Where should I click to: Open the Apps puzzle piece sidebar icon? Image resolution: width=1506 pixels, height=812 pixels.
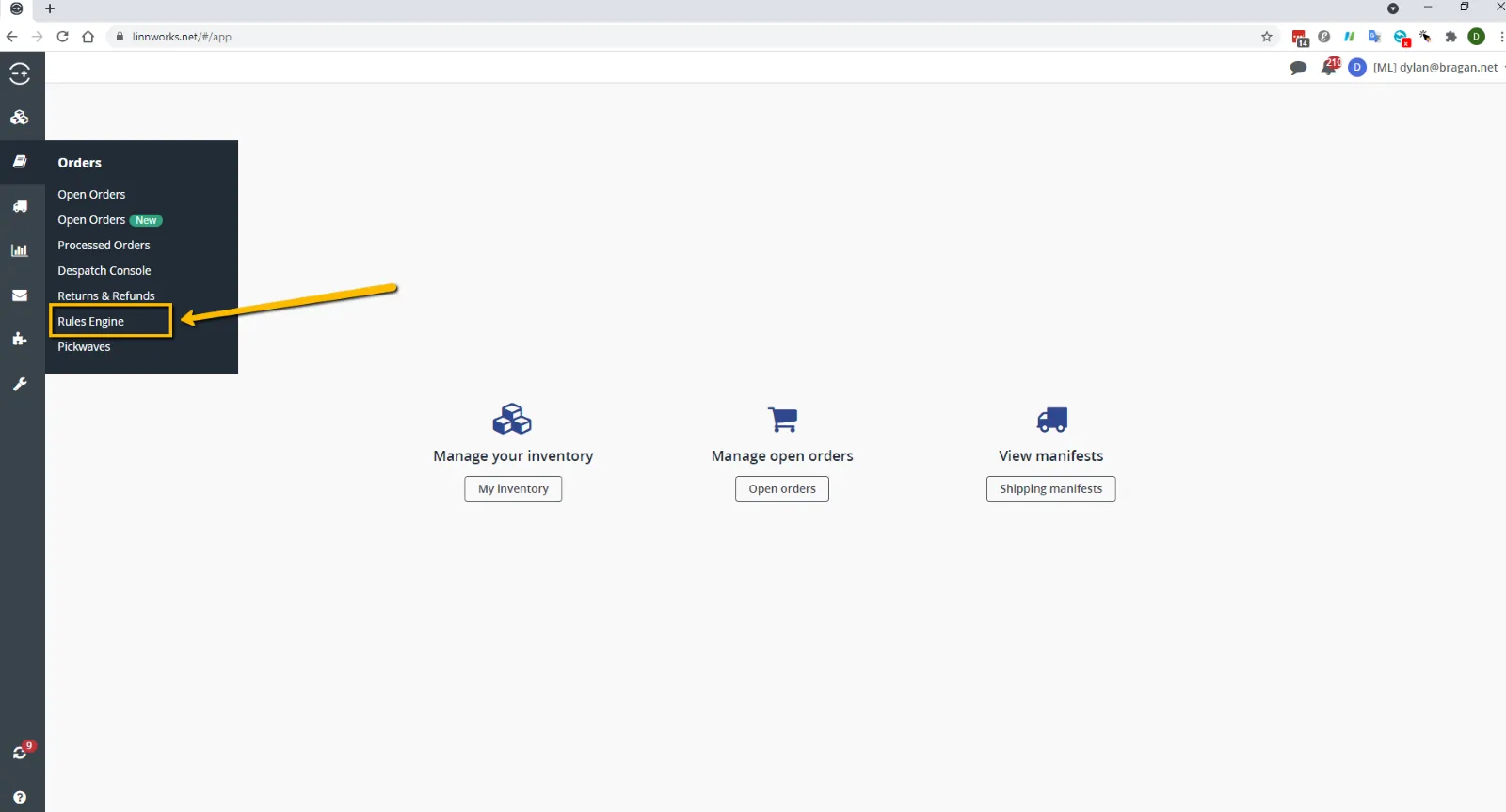[20, 339]
